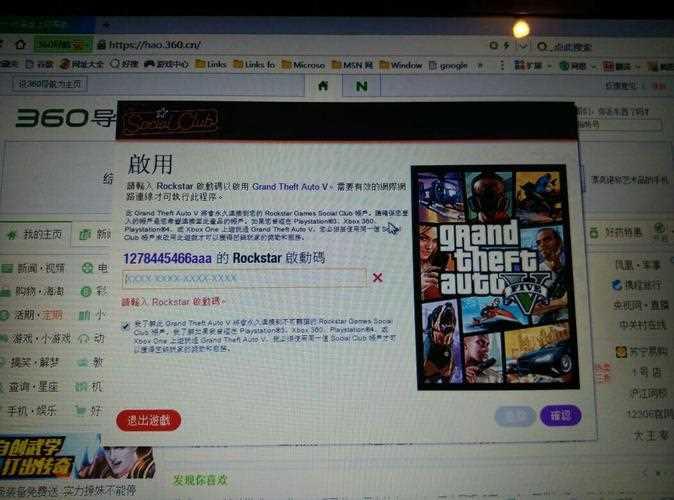Open the 游戏·小游戏 category link
The image size is (674, 500).
[x=41, y=338]
